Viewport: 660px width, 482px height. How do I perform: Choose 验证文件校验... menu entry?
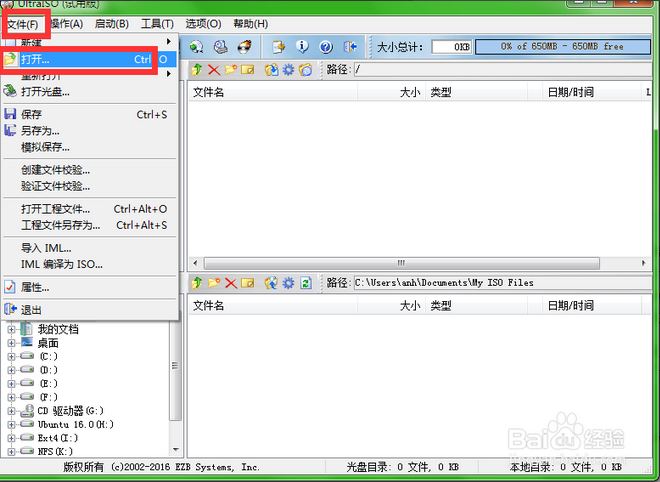coord(89,186)
